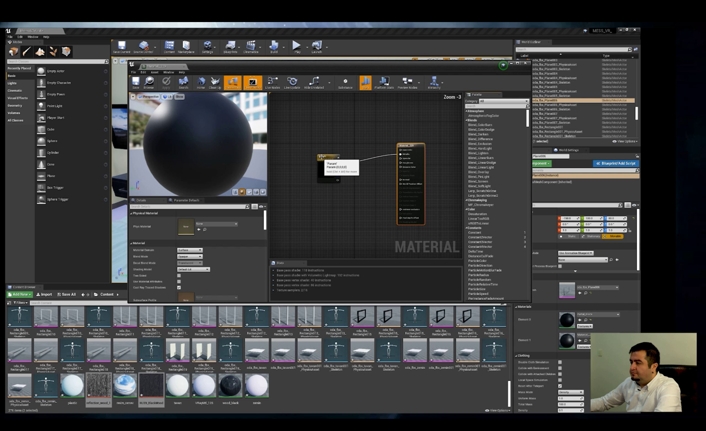Select the Foliage mode icon
This screenshot has height=431, width=706.
[53, 52]
